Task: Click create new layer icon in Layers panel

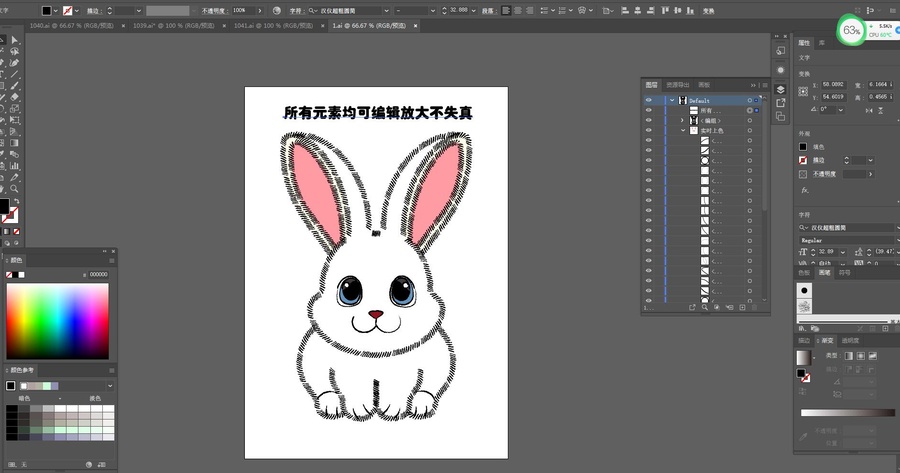Action: click(742, 308)
